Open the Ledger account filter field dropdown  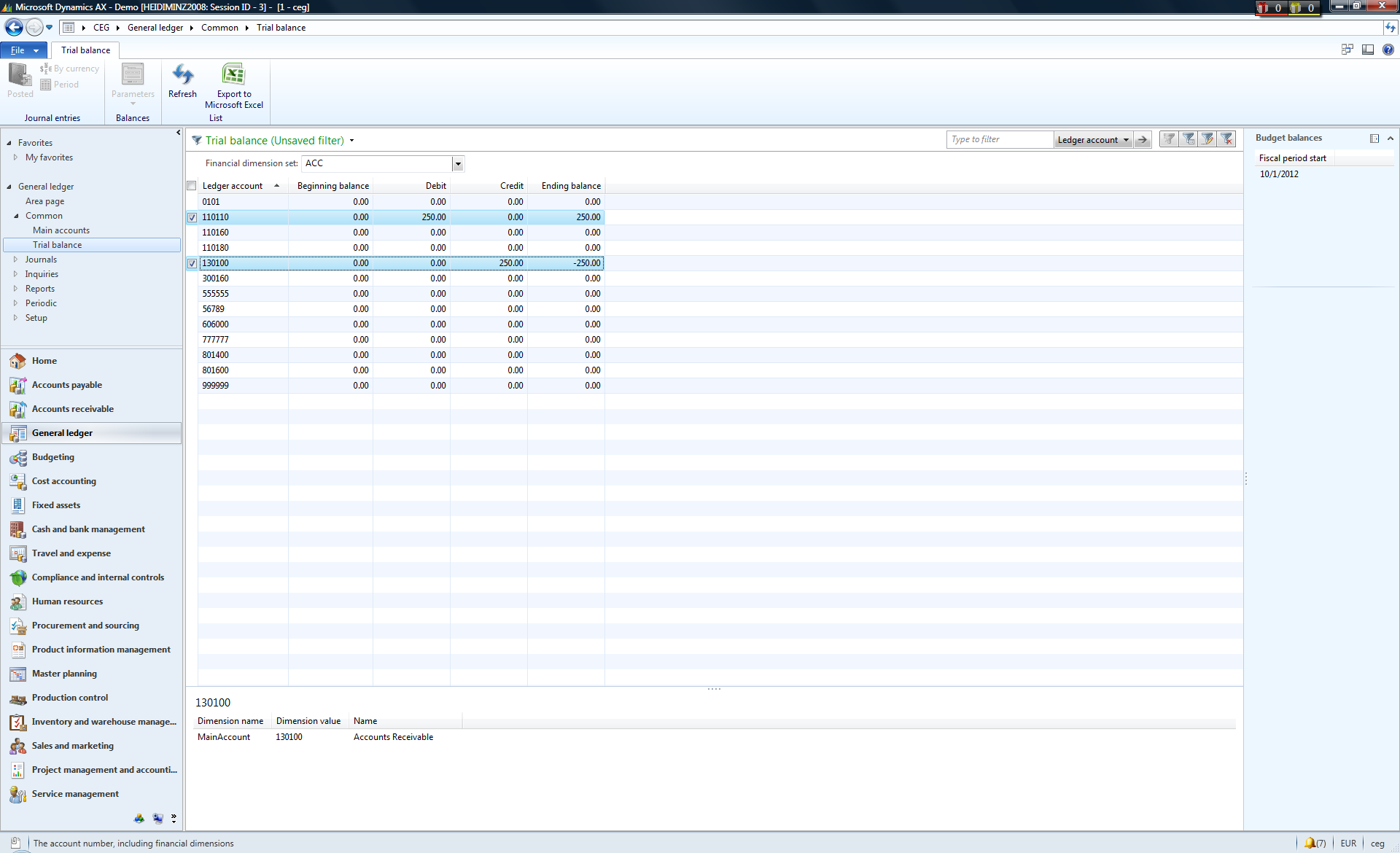(1126, 140)
